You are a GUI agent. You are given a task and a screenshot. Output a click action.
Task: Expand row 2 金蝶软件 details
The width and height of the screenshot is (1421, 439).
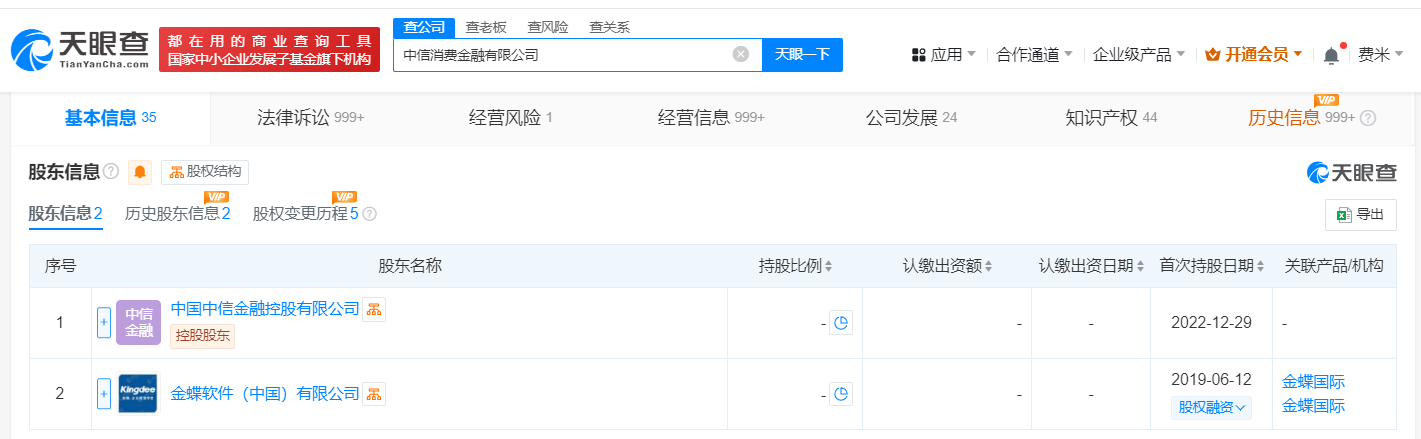[103, 394]
